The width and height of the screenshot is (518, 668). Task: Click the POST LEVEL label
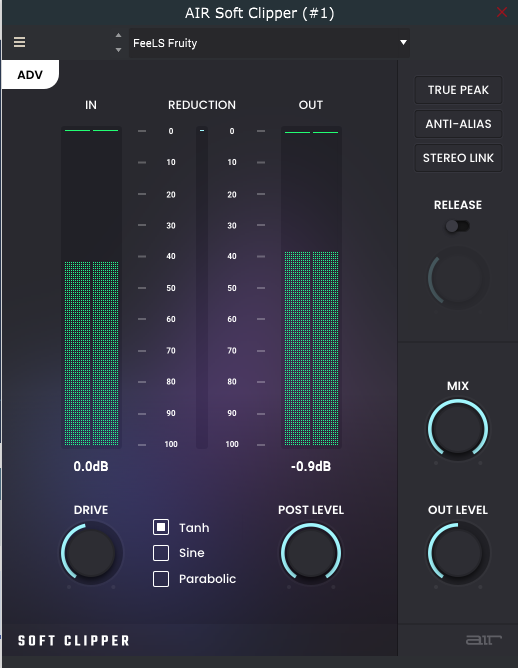[x=311, y=510]
